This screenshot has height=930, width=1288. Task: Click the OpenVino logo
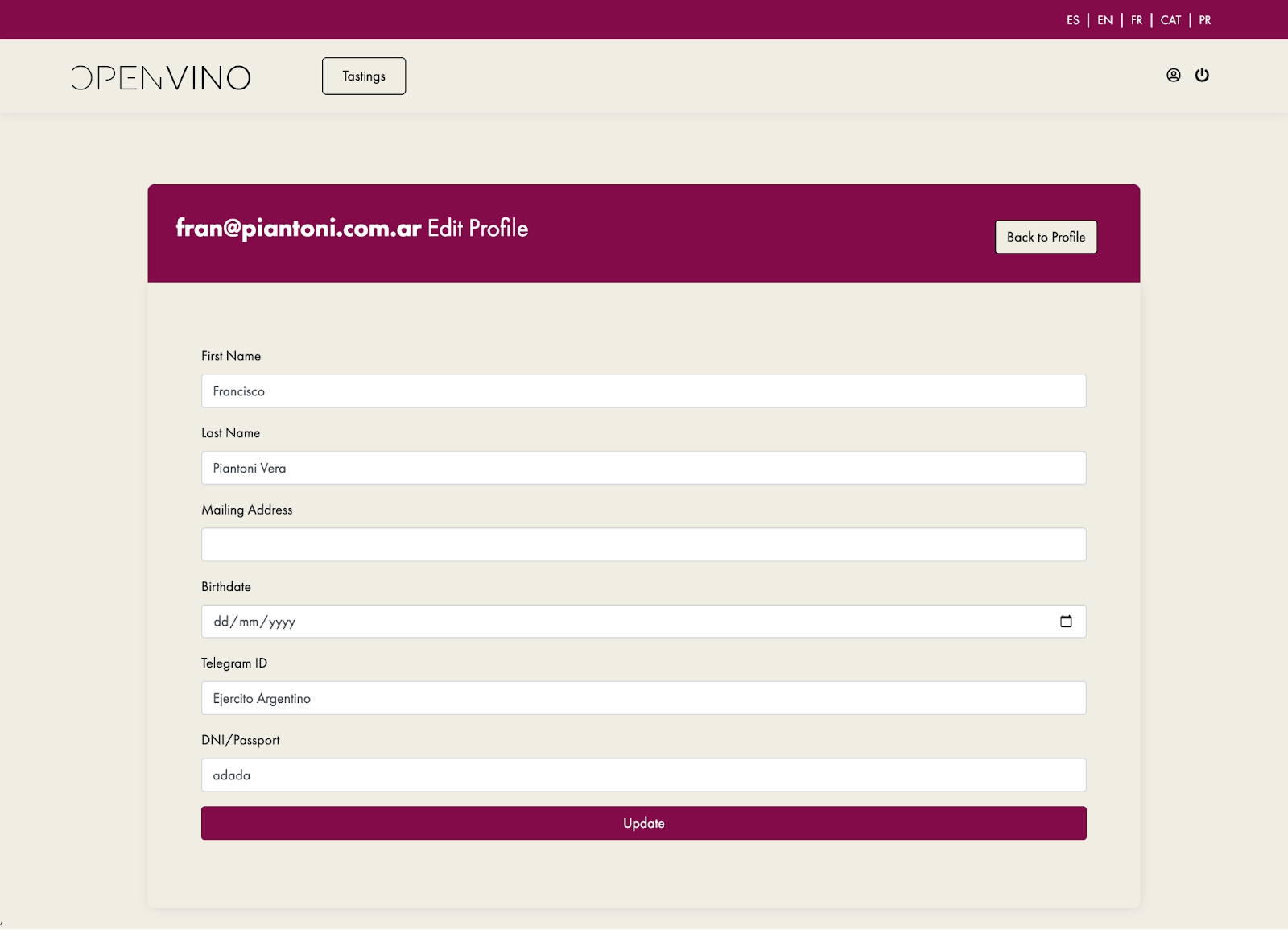click(x=161, y=77)
